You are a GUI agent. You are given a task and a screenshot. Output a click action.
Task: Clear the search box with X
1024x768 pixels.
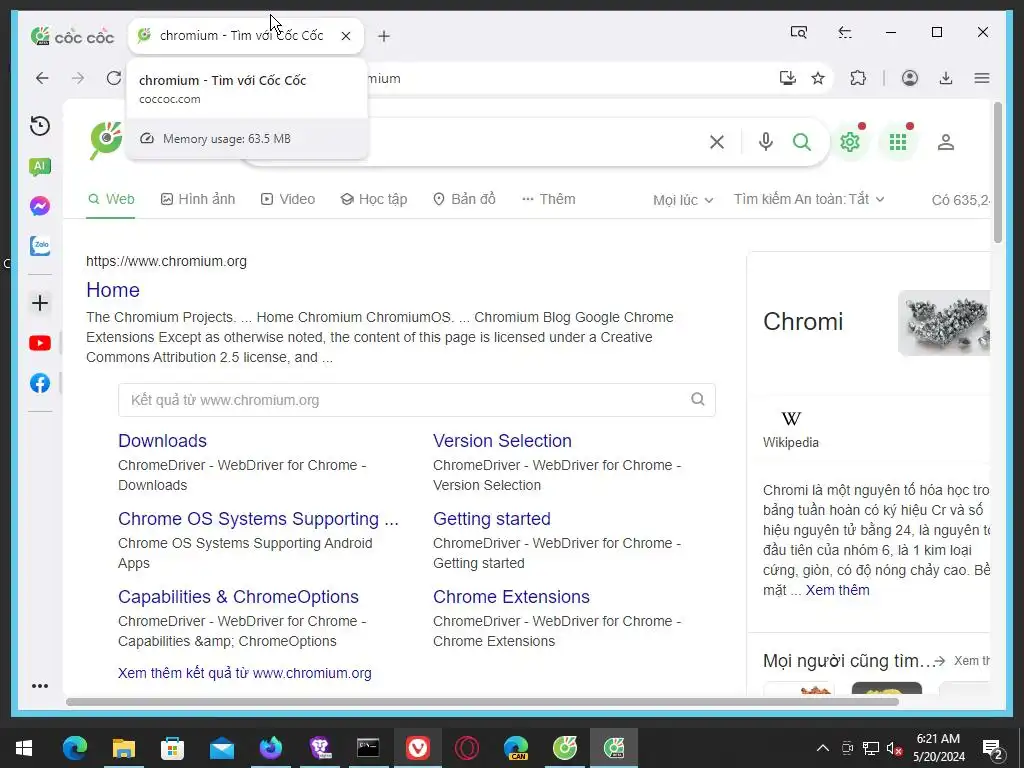pos(717,142)
